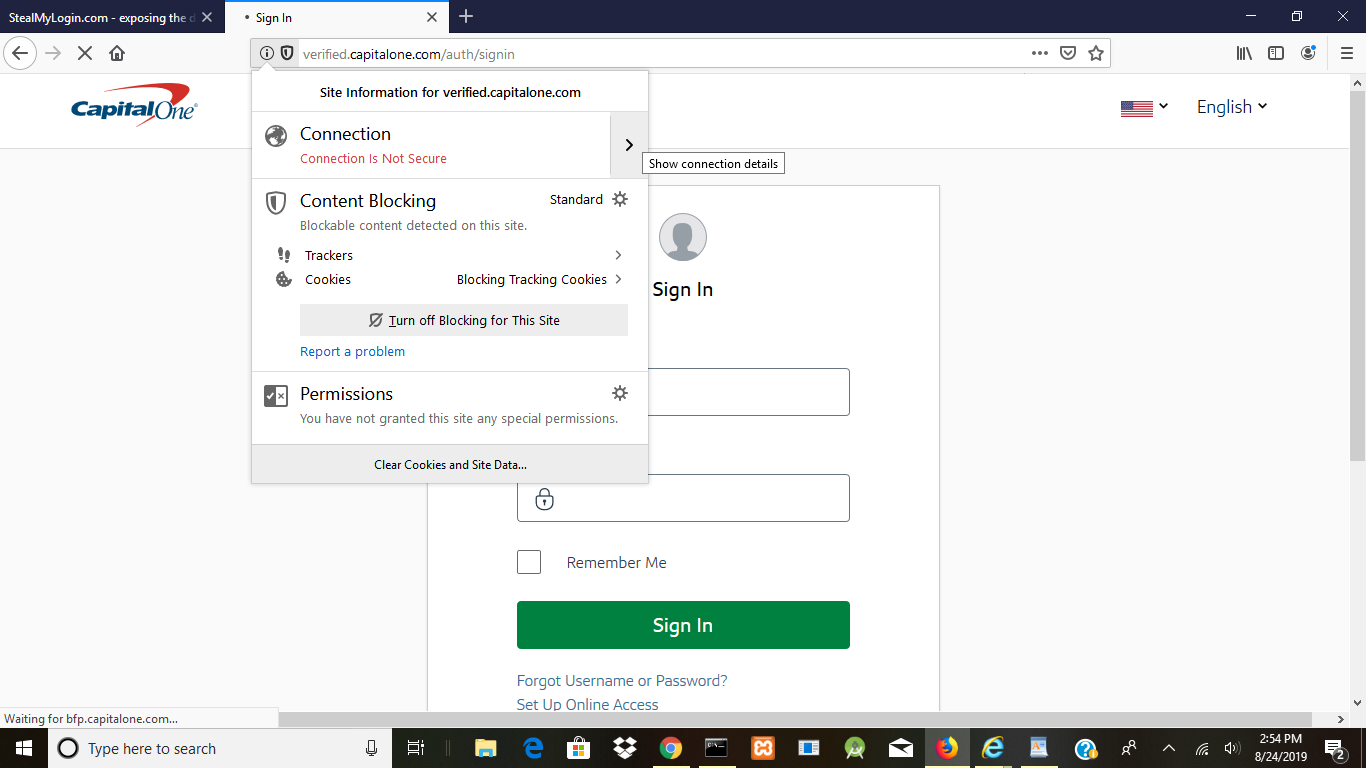Image resolution: width=1366 pixels, height=768 pixels.
Task: Launch Microsoft Edge from the taskbar
Action: (532, 748)
